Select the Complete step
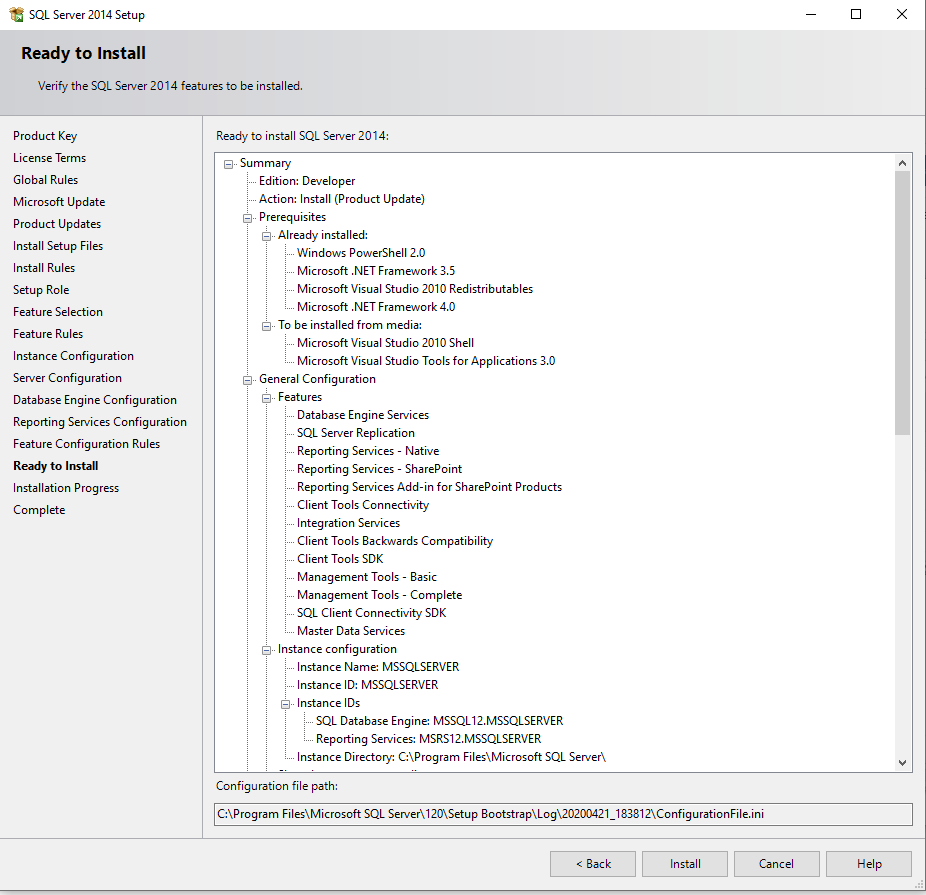 pos(39,509)
